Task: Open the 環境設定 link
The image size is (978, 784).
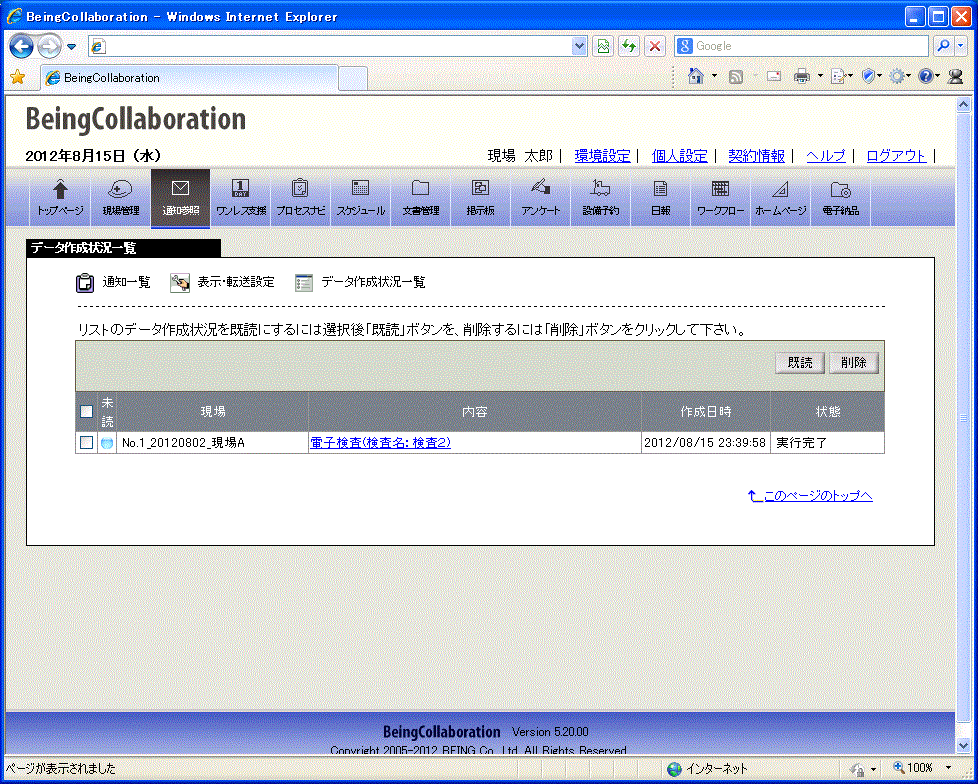Action: 603,156
